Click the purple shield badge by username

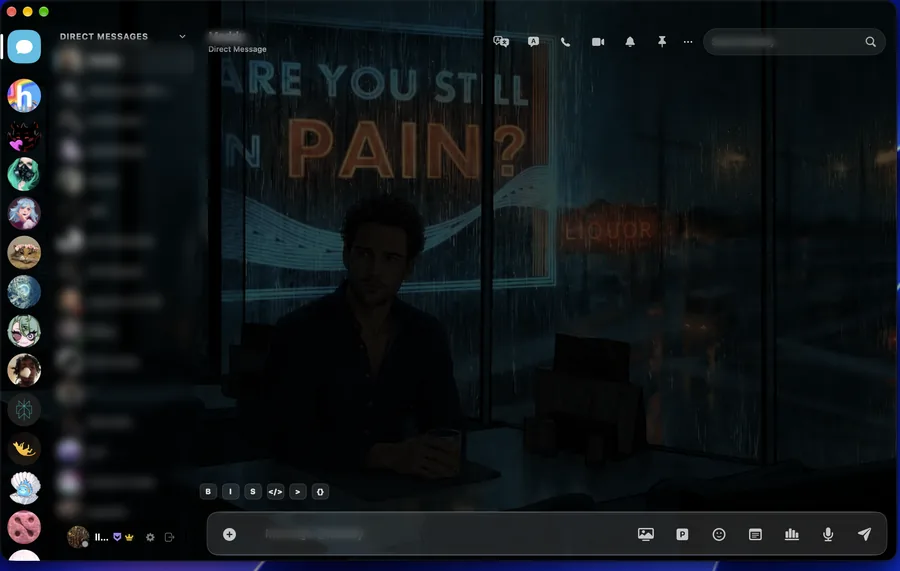tap(117, 537)
